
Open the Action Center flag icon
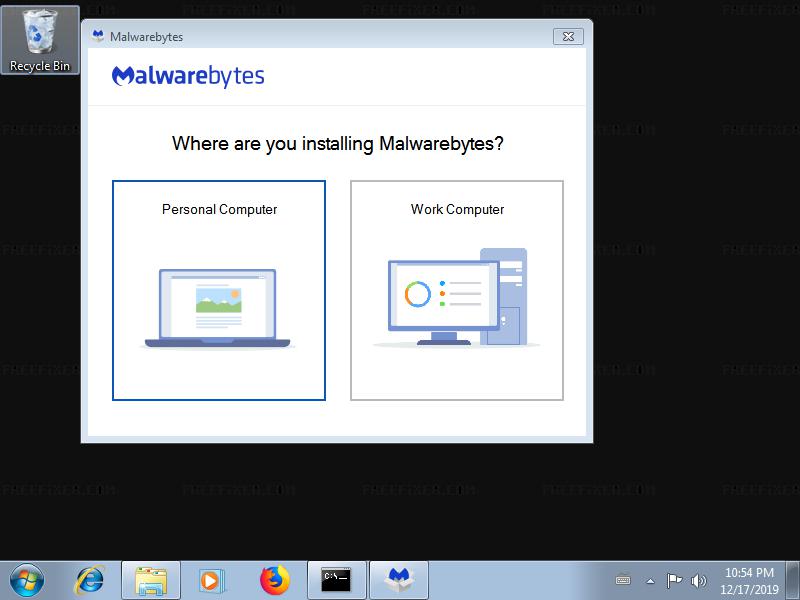(674, 581)
